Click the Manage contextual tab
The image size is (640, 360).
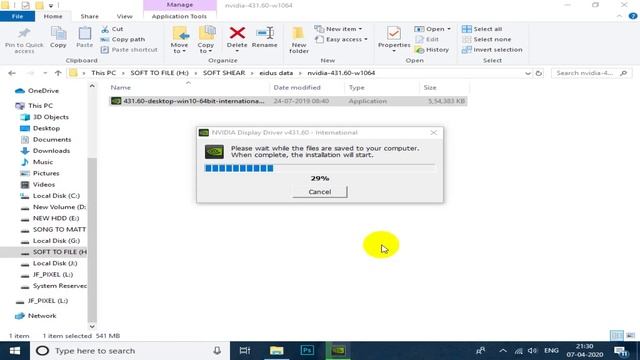[x=180, y=5]
